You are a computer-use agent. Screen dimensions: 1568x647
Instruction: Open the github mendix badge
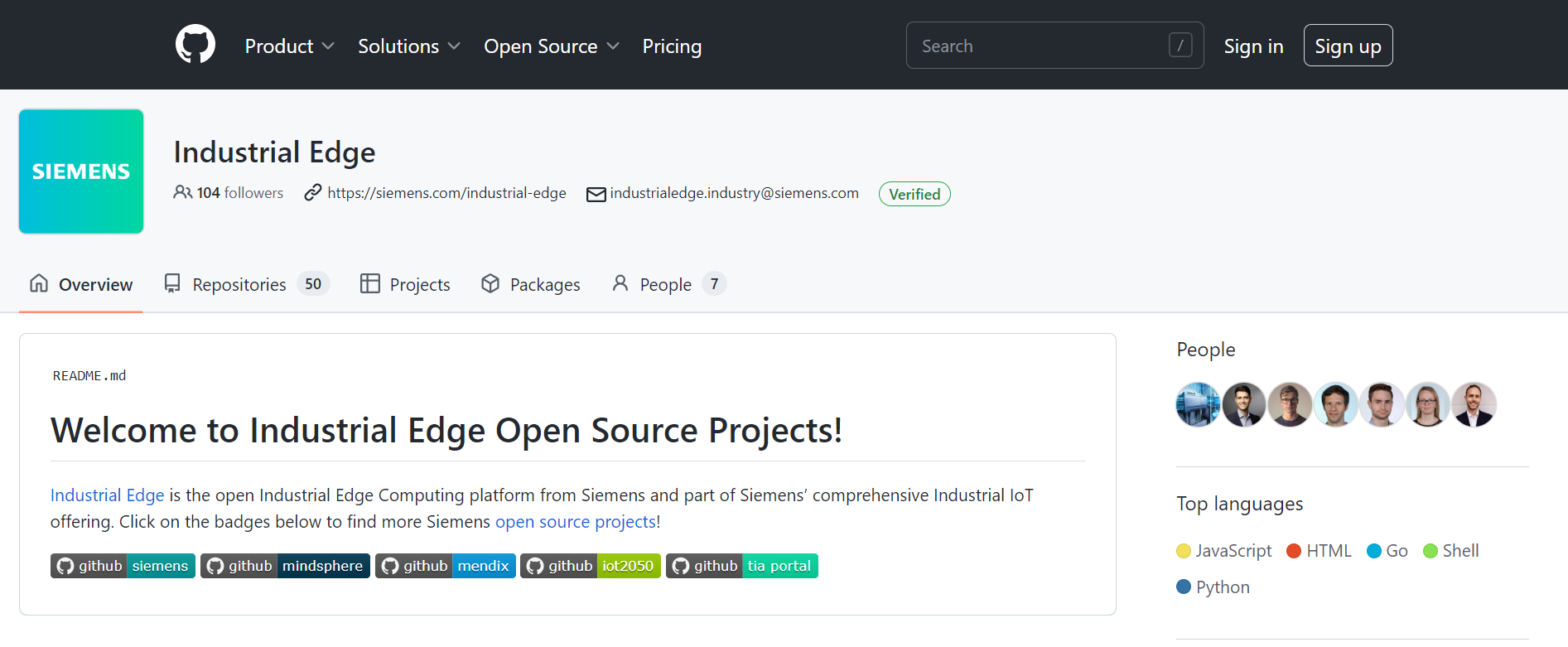coord(446,566)
